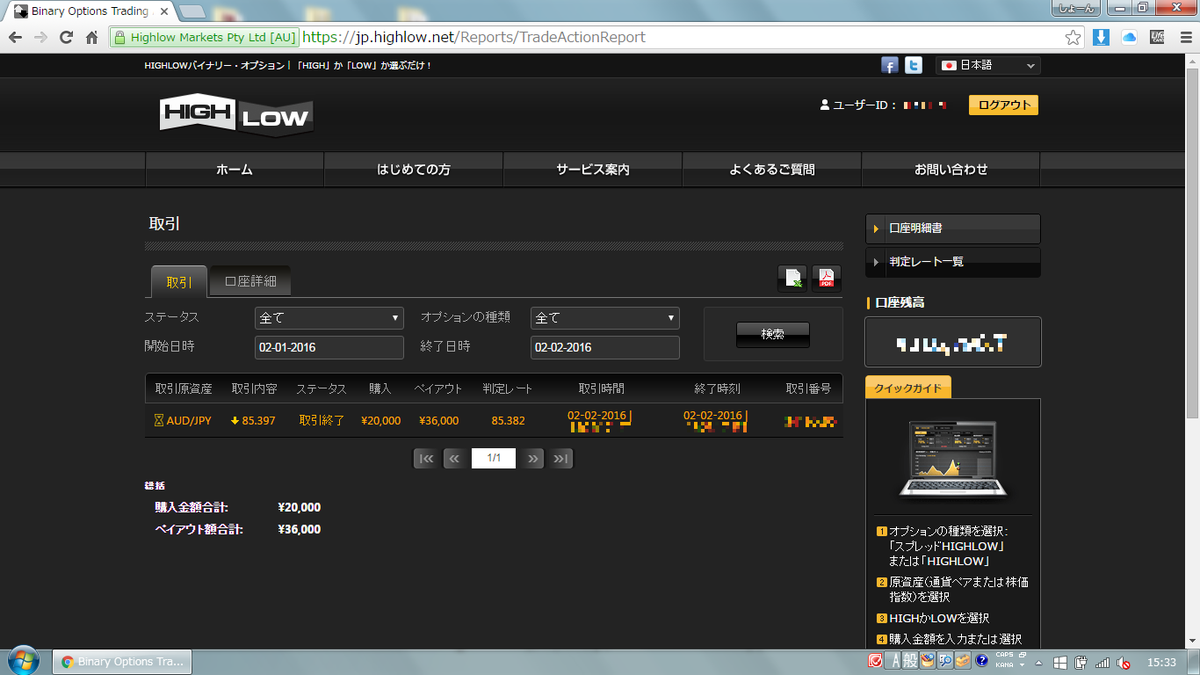
Task: Refresh the page with the reload icon
Action: pyautogui.click(x=66, y=36)
